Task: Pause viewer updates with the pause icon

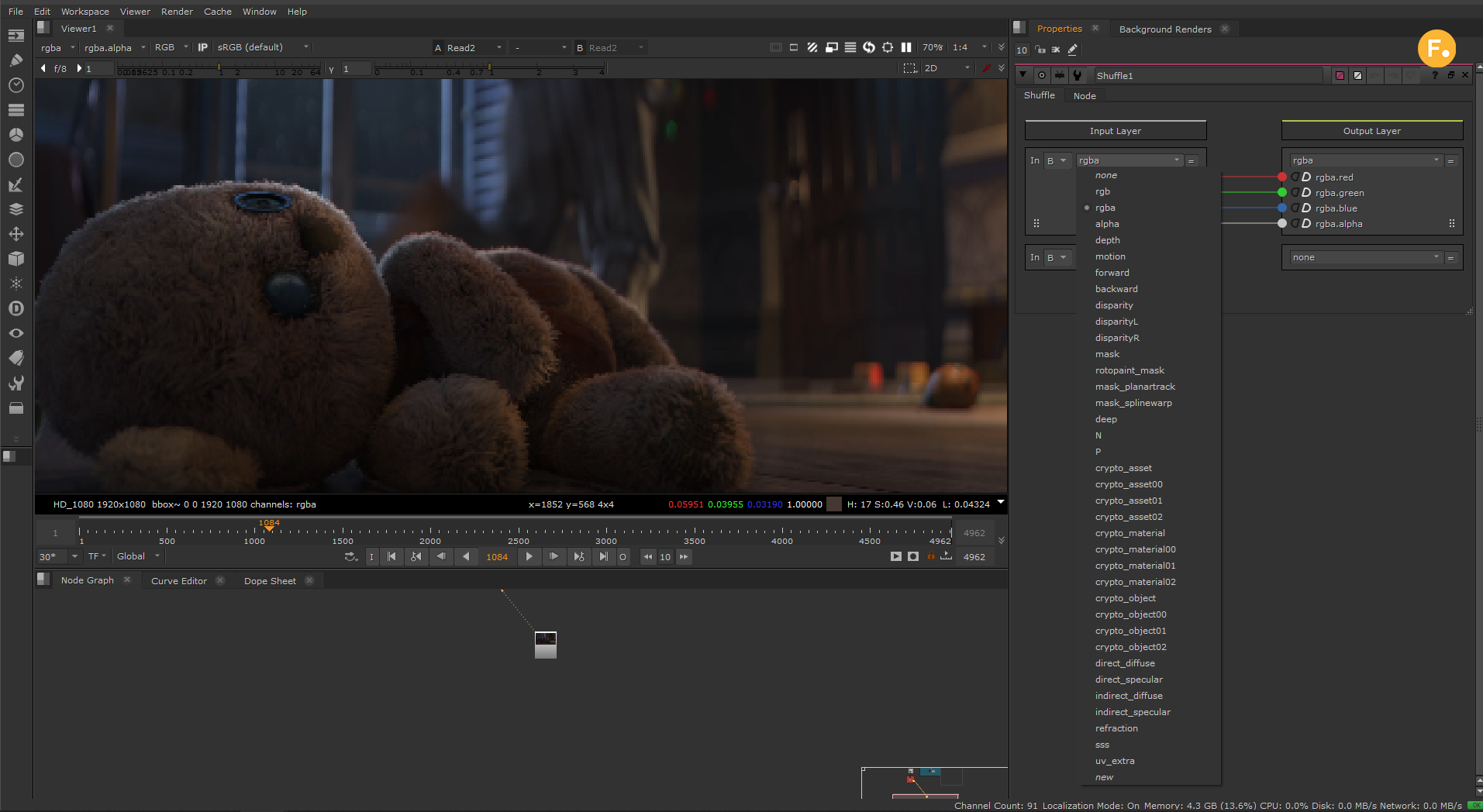Action: pos(905,47)
